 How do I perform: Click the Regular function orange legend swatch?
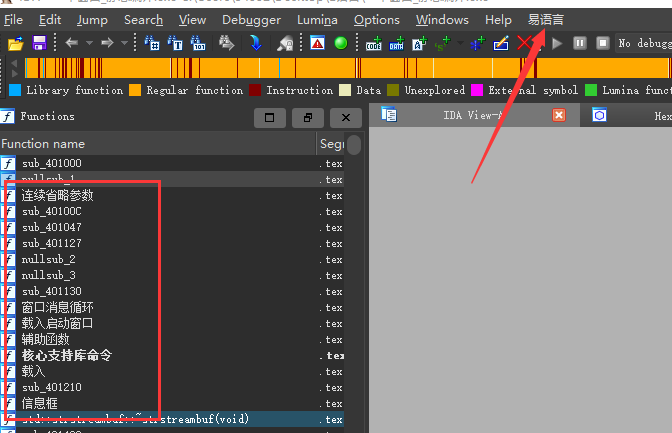coord(135,90)
